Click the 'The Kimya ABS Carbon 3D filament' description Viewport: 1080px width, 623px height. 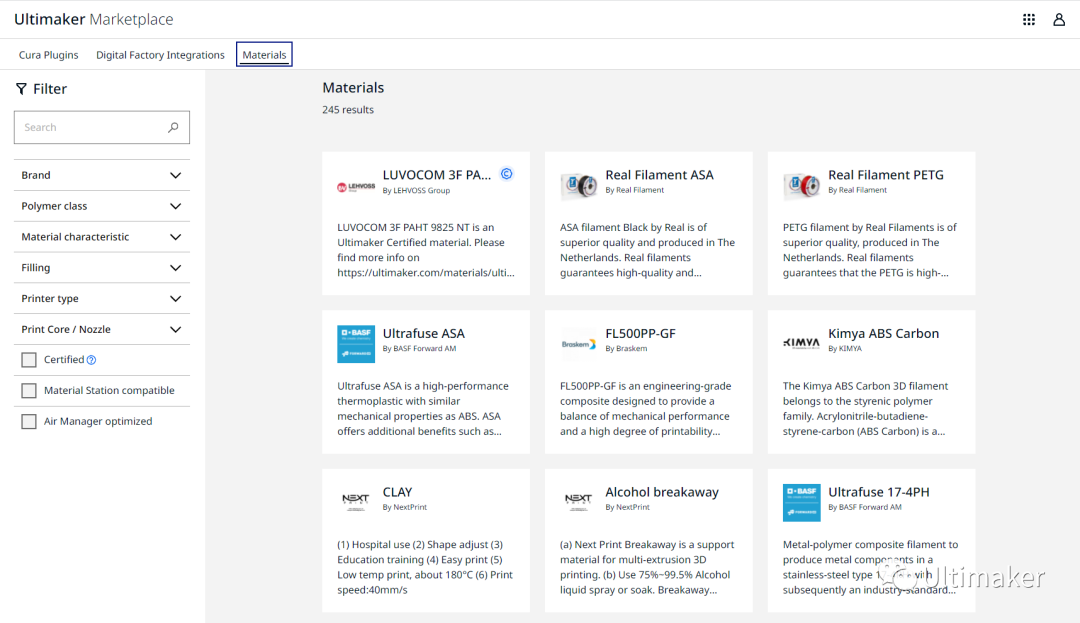click(865, 409)
